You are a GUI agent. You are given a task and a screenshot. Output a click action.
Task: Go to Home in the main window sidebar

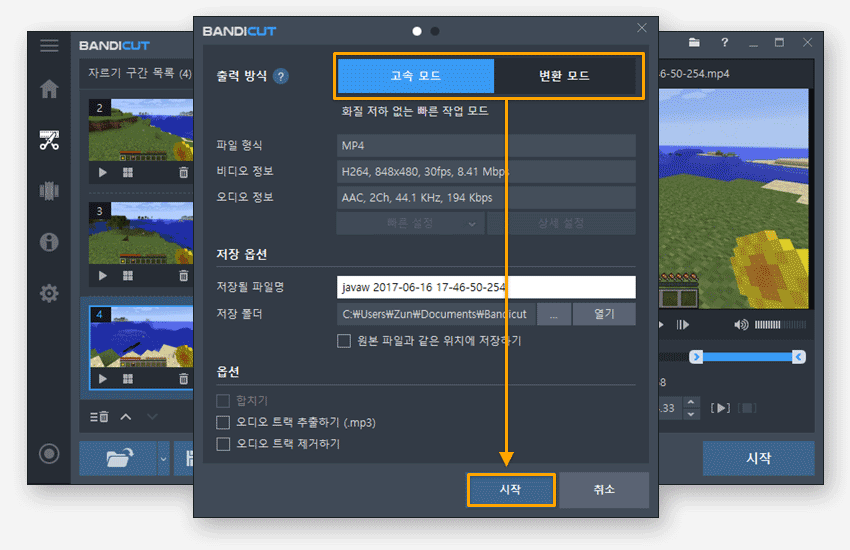(49, 88)
